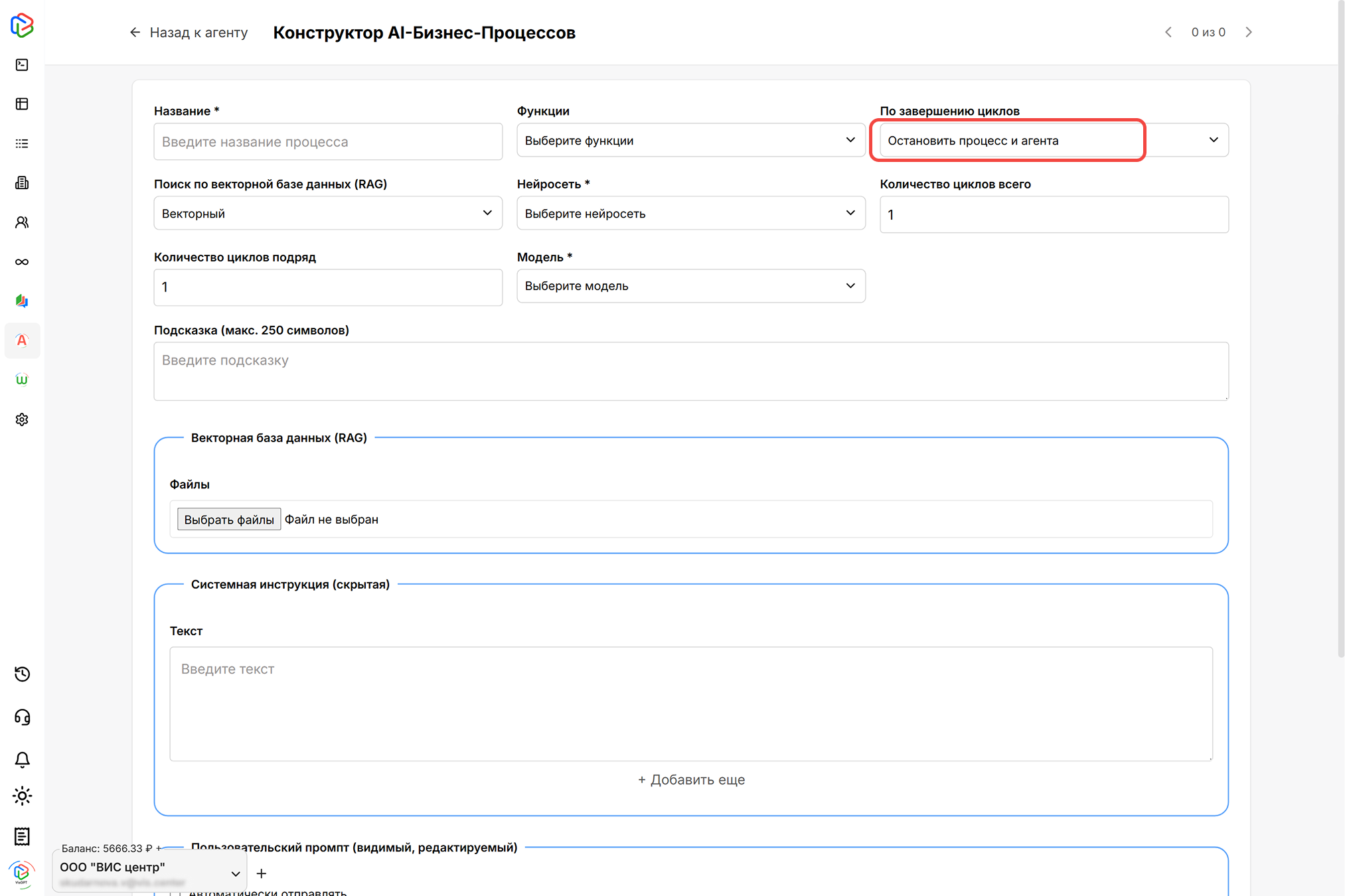Viewport: 1345px width, 896px height.
Task: Click '+ Добавить еще' link
Action: click(691, 779)
